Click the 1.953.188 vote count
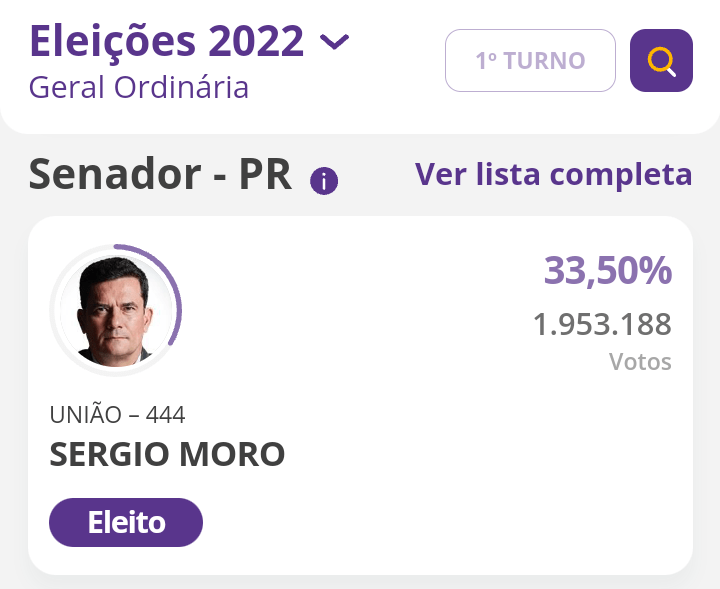The height and width of the screenshot is (589, 720). pos(602,325)
